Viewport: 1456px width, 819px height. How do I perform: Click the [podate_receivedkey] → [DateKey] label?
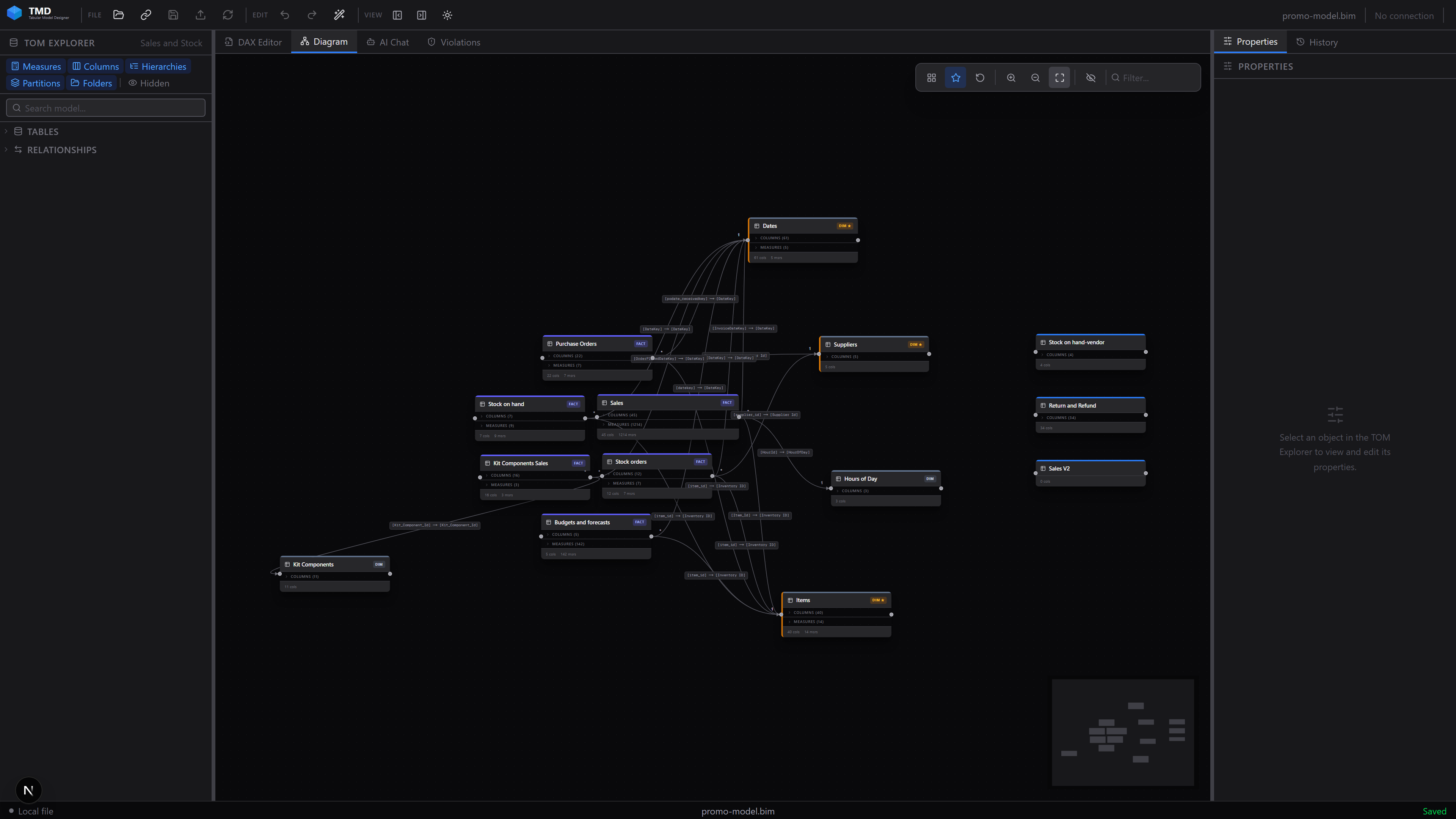700,299
